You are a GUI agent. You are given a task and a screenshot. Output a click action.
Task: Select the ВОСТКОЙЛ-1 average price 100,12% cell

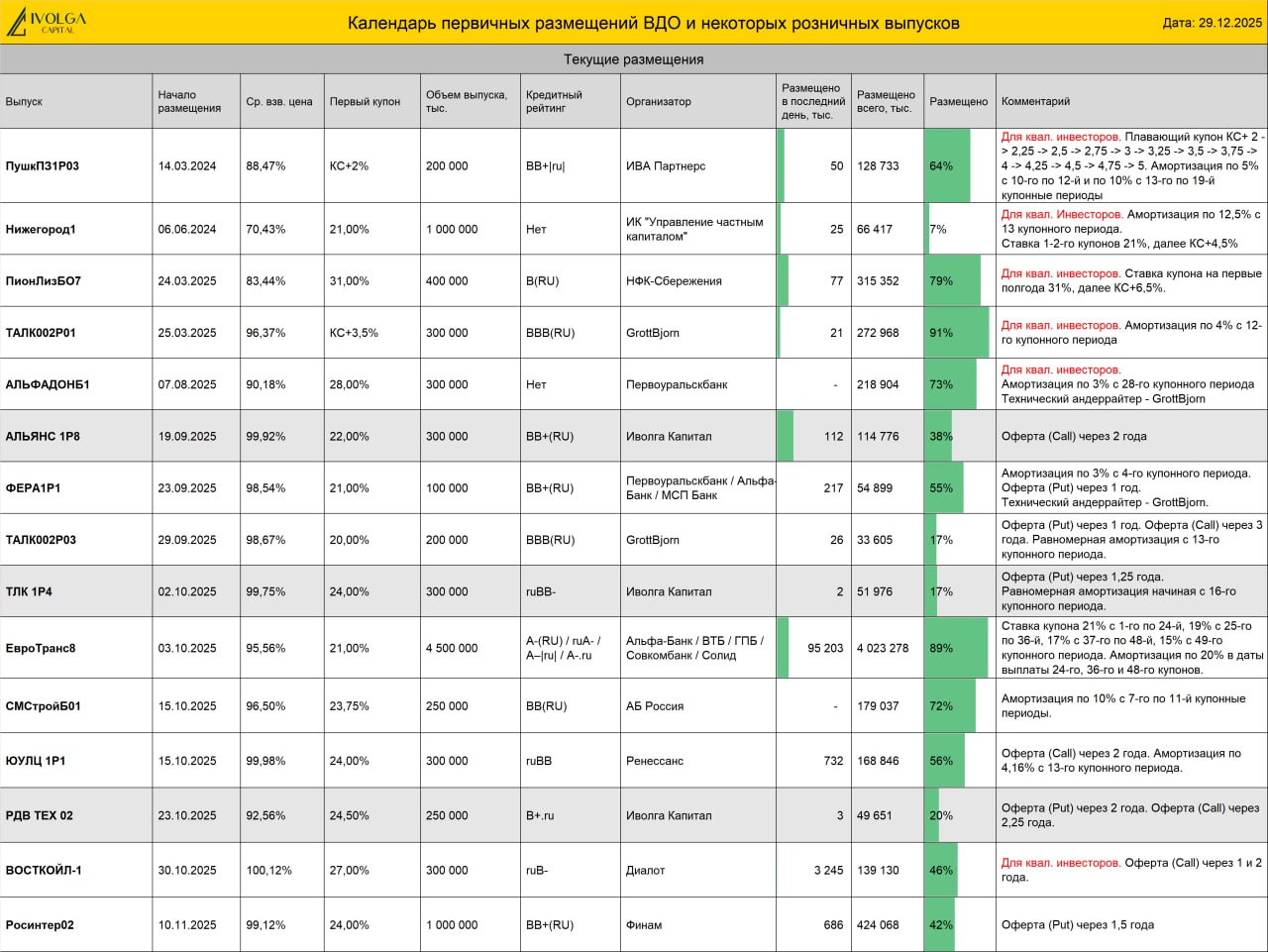(282, 870)
